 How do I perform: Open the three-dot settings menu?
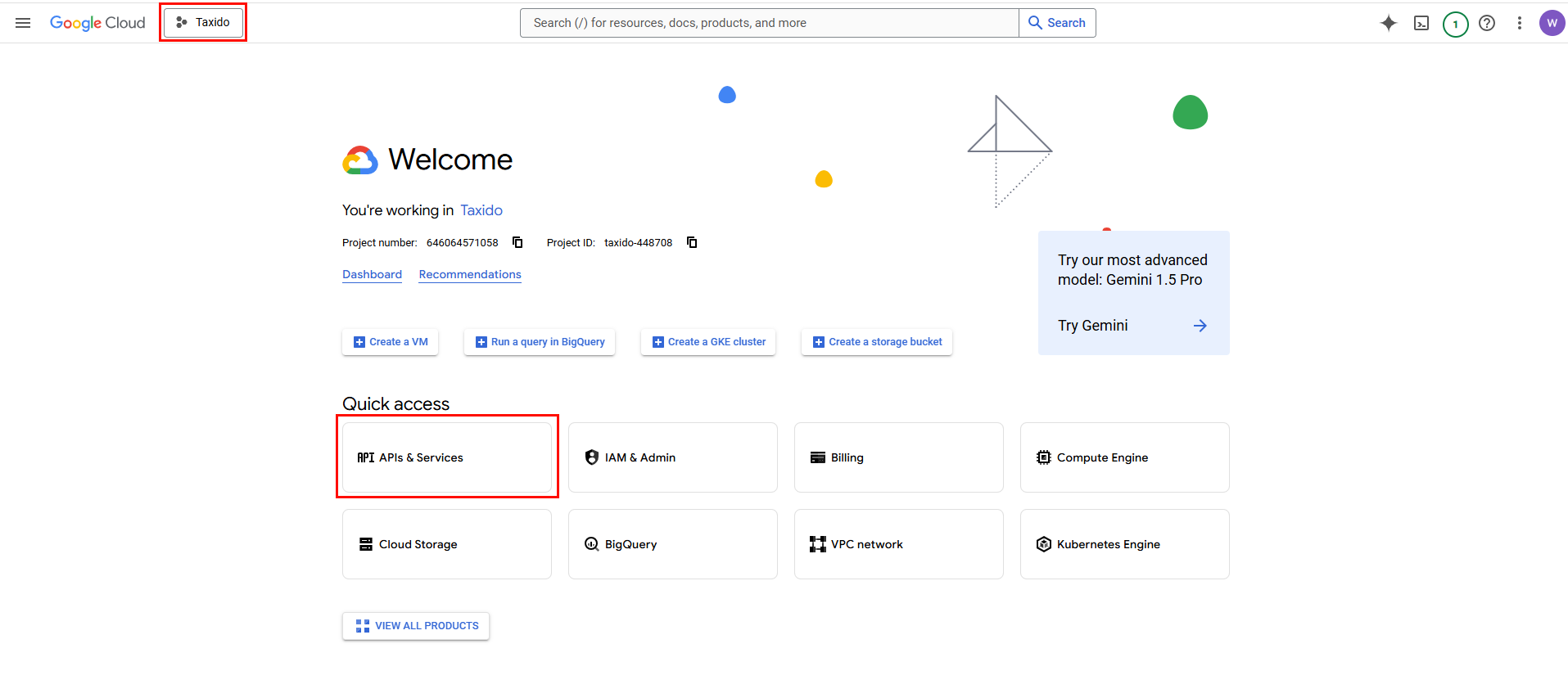[1519, 23]
